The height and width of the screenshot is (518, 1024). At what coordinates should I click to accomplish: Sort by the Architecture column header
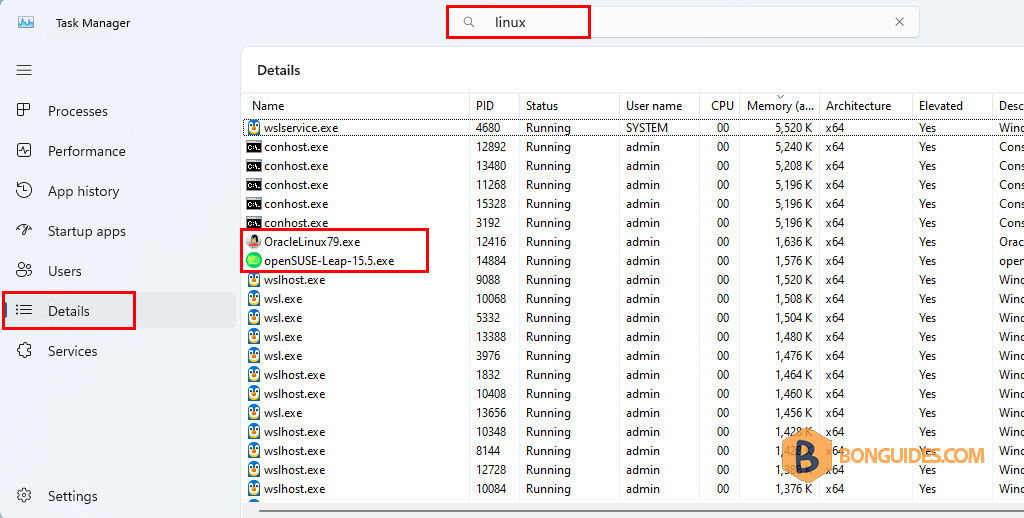coord(866,106)
